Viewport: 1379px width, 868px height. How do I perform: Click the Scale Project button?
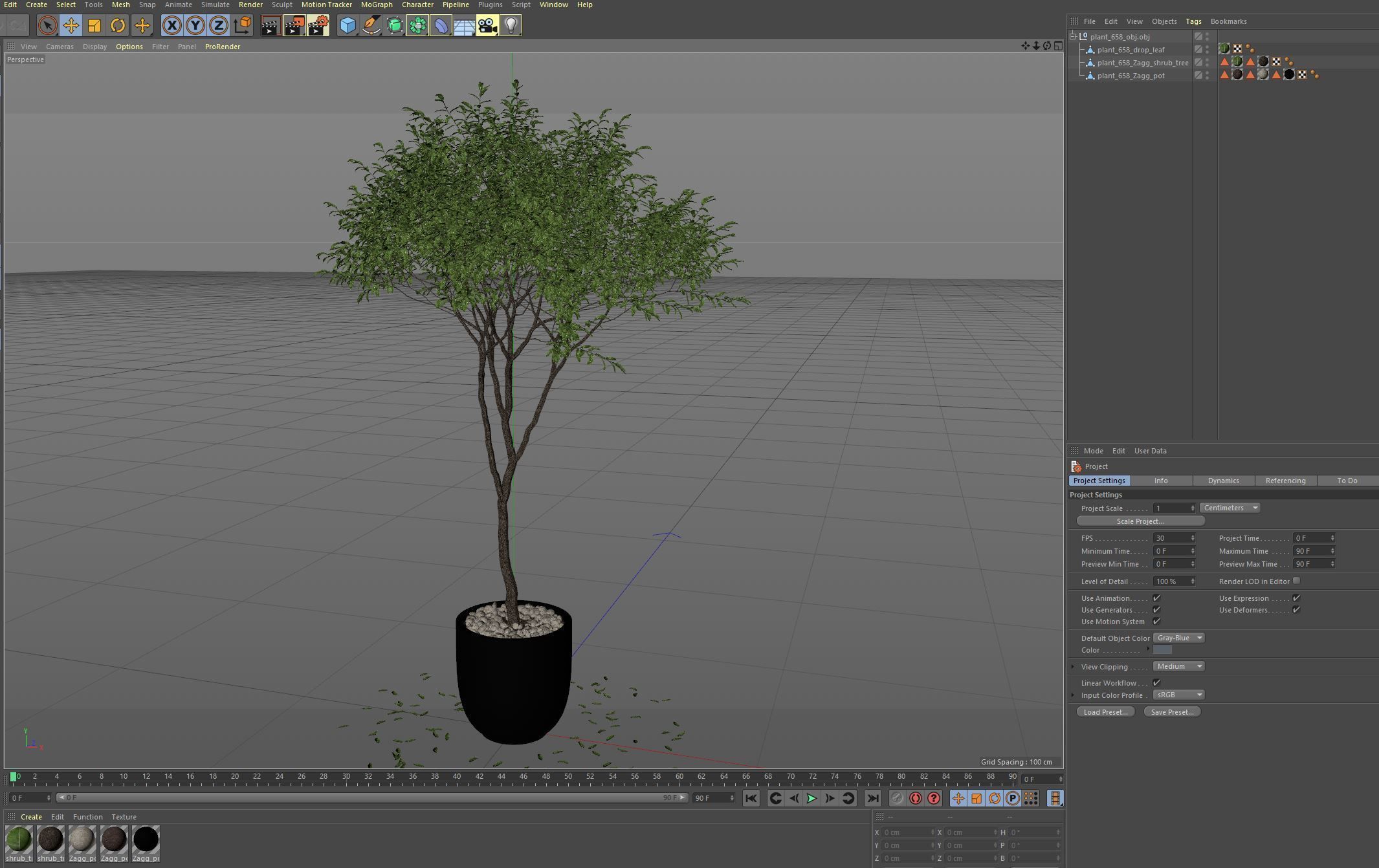1140,521
